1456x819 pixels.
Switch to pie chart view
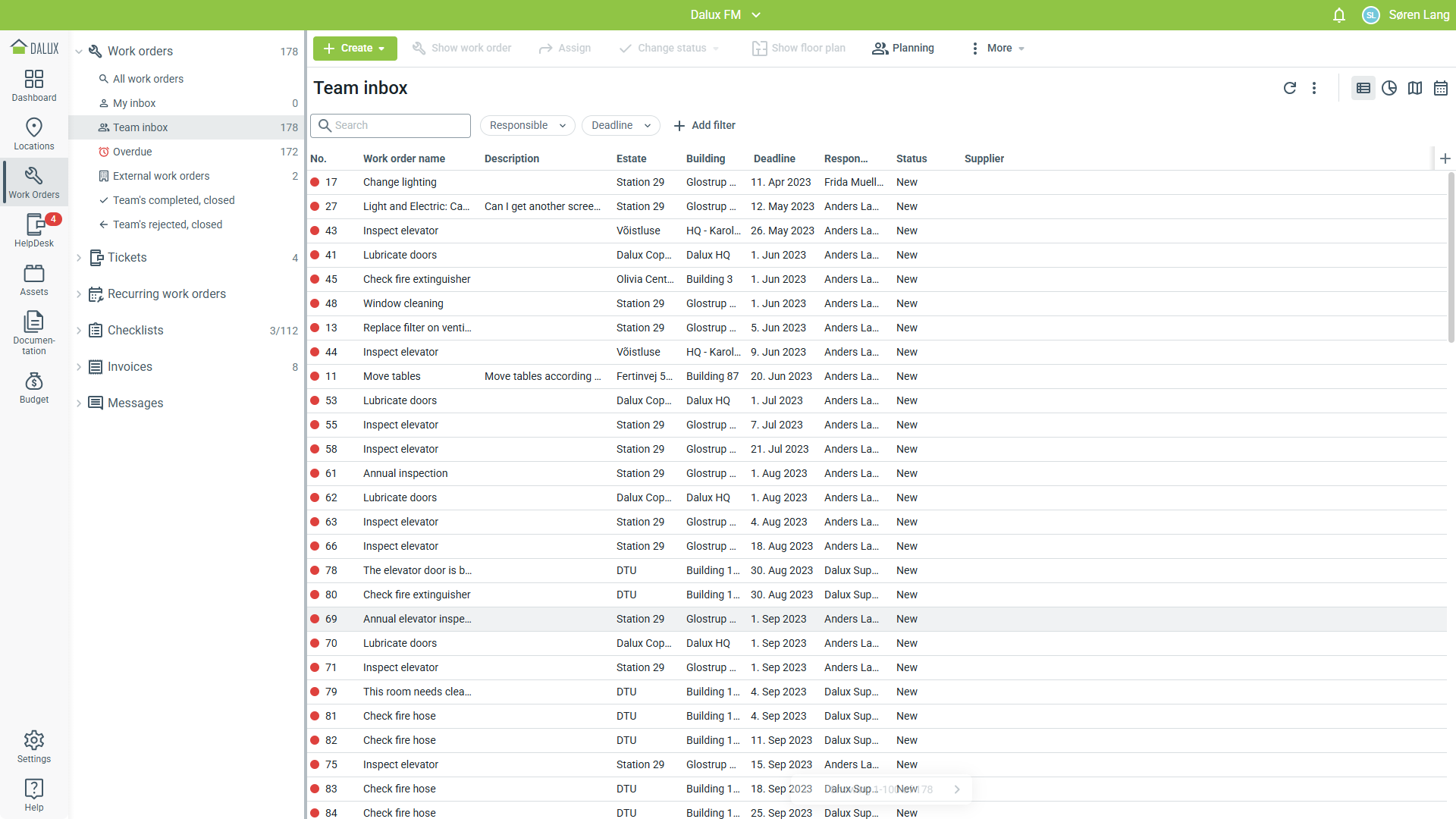click(x=1389, y=88)
